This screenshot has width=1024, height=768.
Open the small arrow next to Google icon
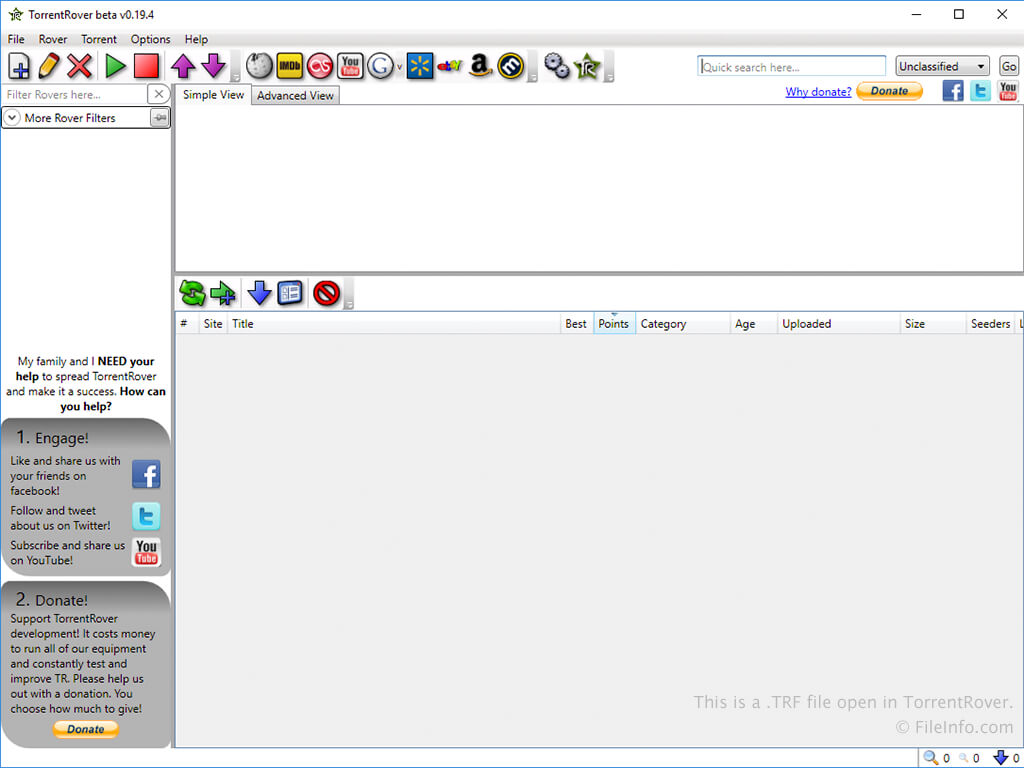point(400,67)
